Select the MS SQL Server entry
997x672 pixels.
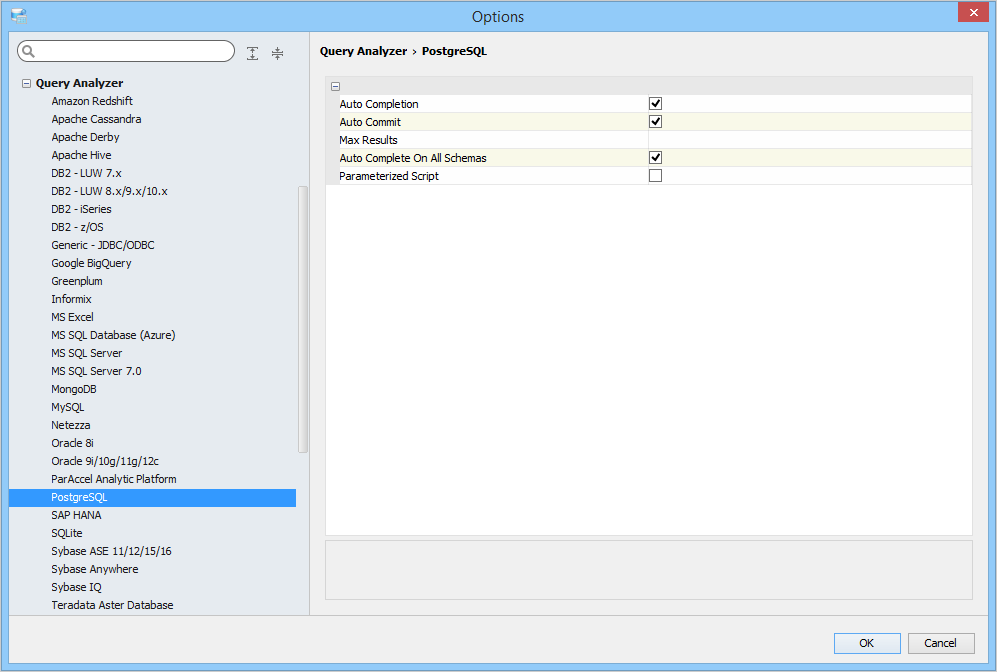pyautogui.click(x=86, y=353)
